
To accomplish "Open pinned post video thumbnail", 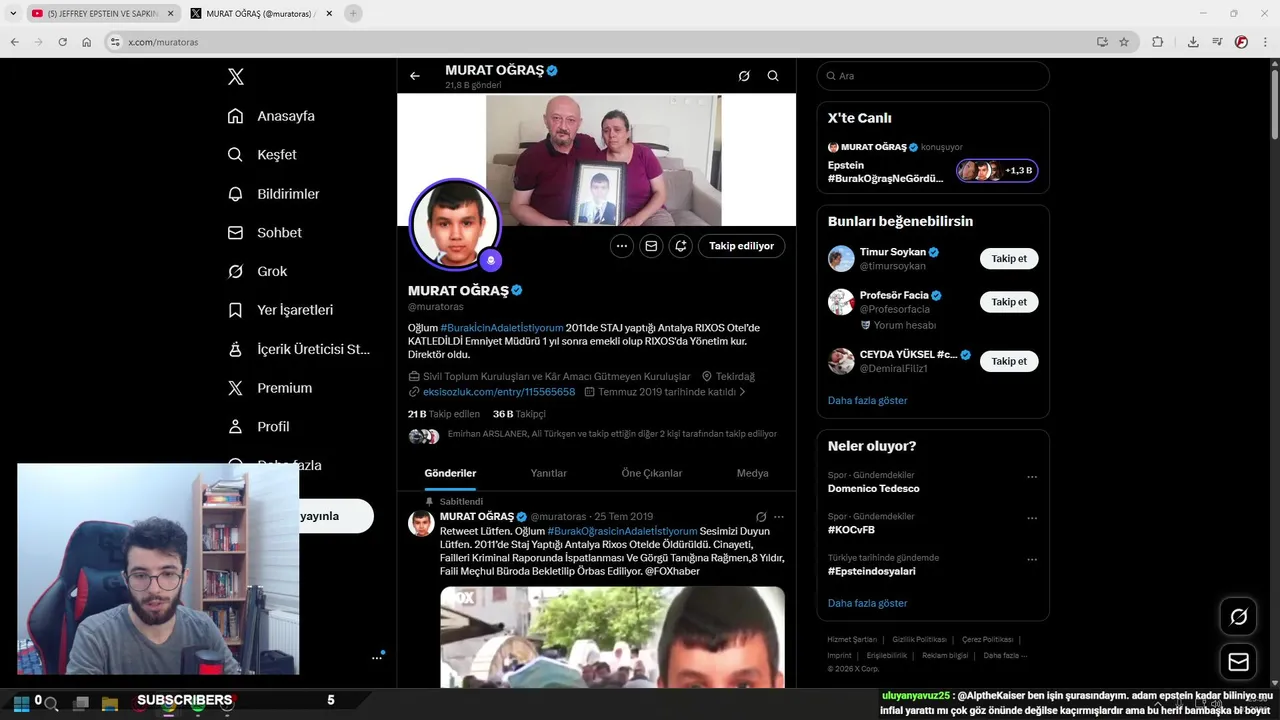I will (x=612, y=637).
